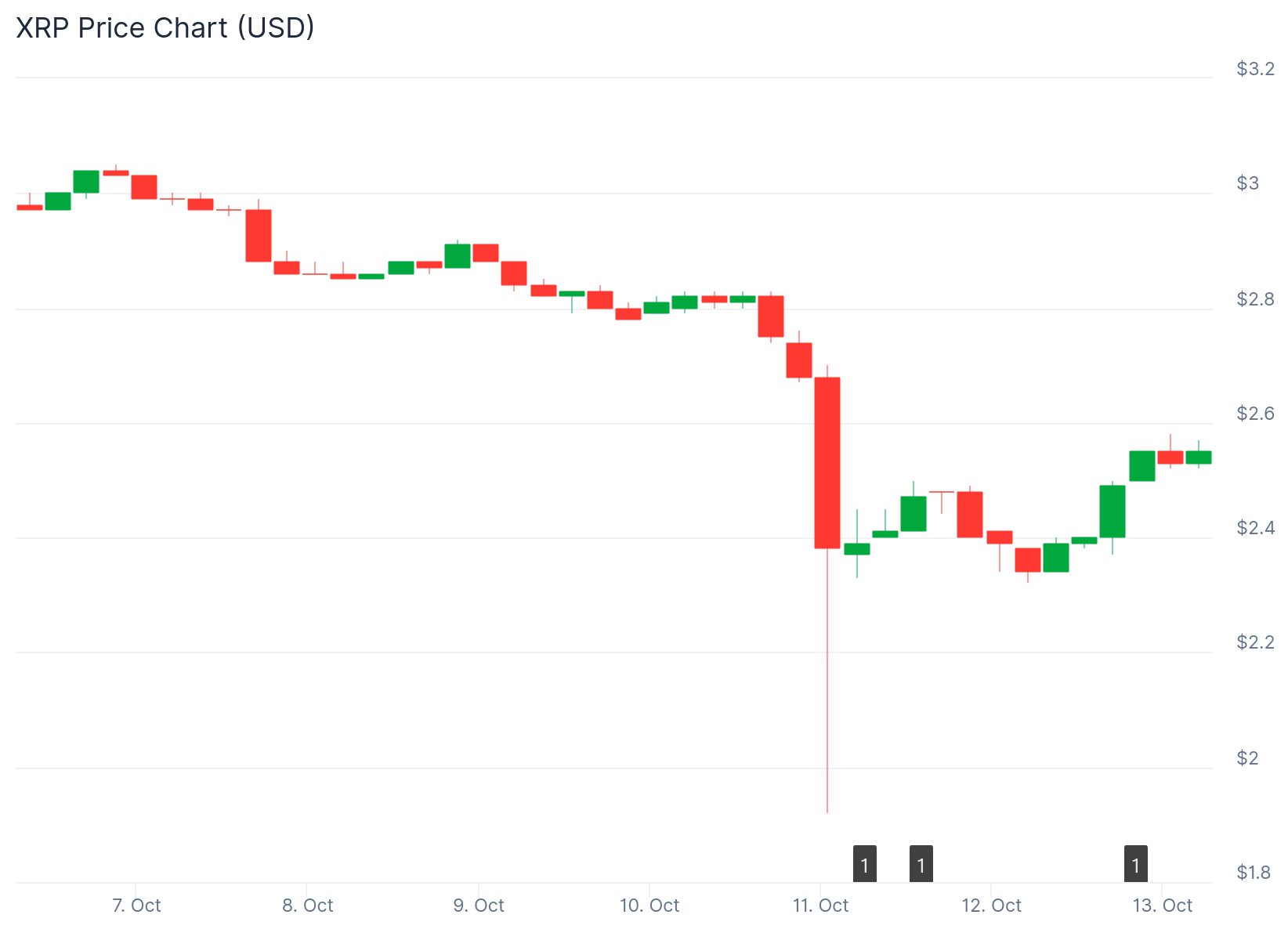Screen dimensions: 1288x940
Task: Click the first event marker after 11. Oct
Action: click(x=864, y=864)
